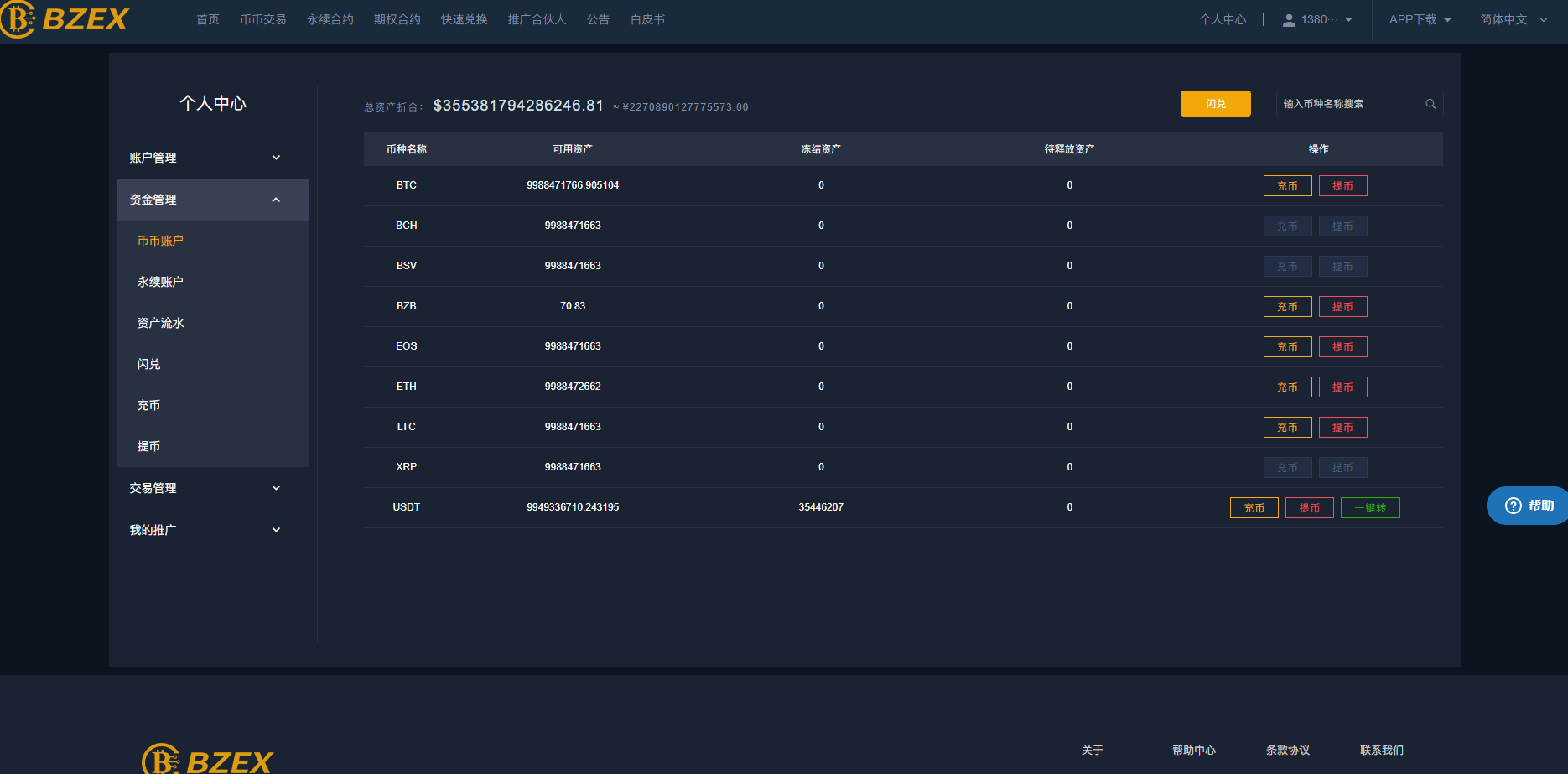1568x774 pixels.
Task: Open 币币交易 in the top navigation
Action: [262, 19]
